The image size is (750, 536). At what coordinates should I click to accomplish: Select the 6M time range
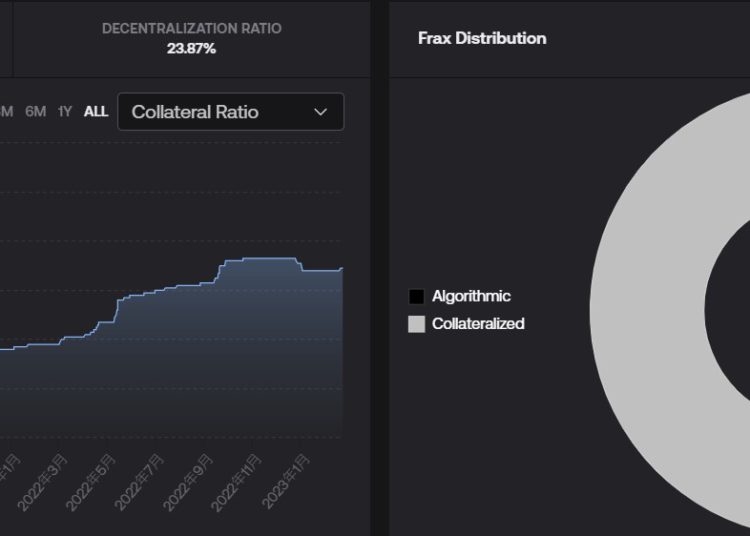(36, 112)
